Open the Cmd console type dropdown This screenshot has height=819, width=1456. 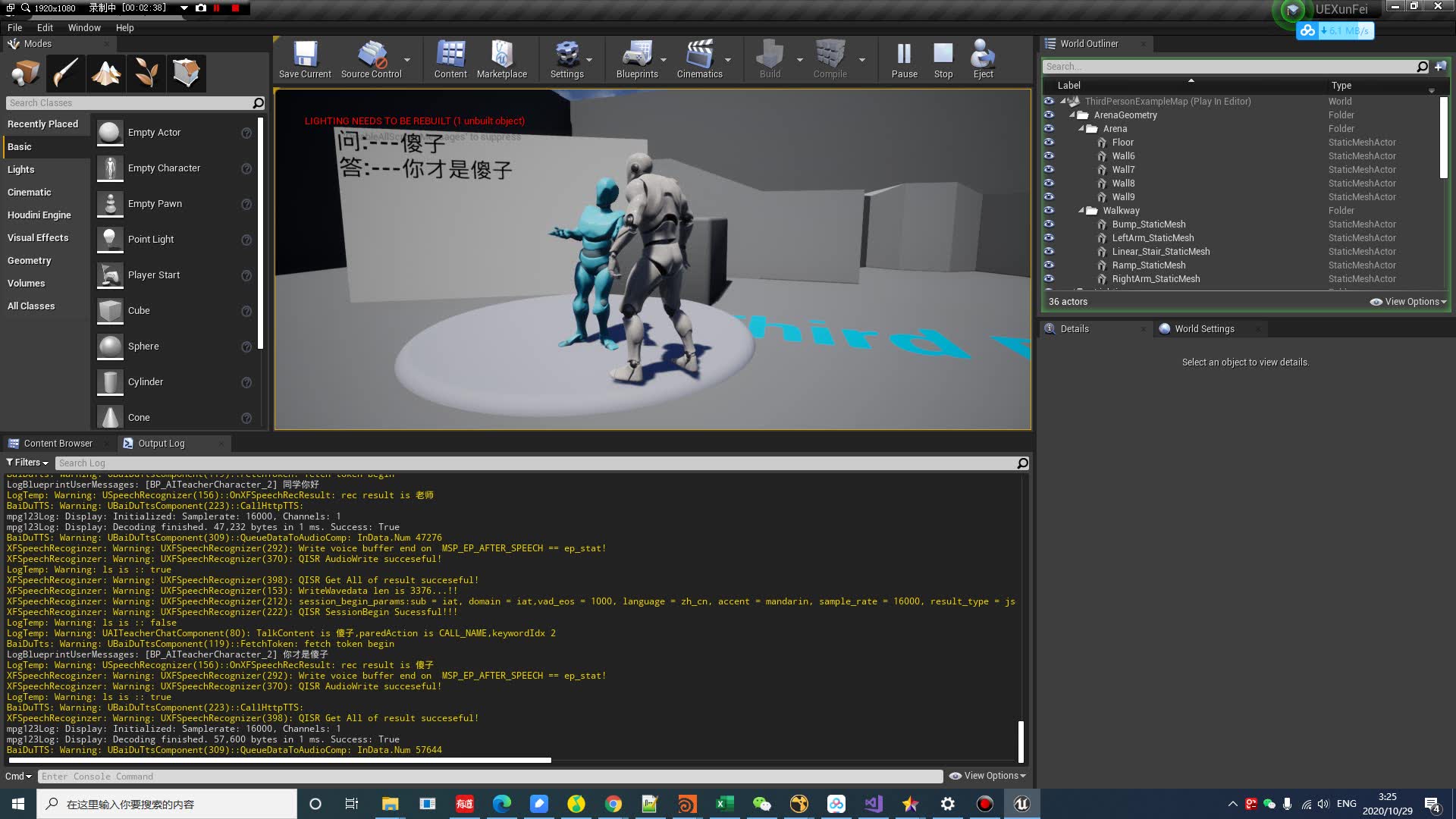coord(19,777)
